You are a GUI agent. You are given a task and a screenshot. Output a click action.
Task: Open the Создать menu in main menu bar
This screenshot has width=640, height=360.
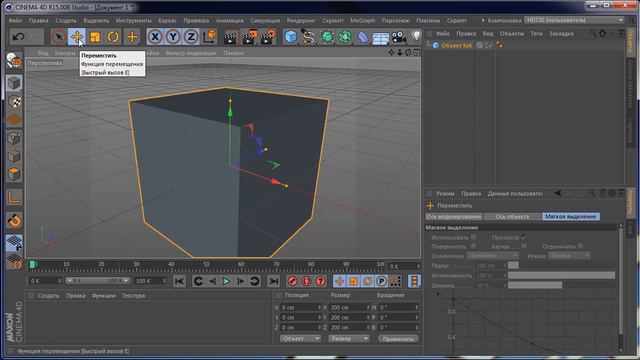[x=66, y=20]
